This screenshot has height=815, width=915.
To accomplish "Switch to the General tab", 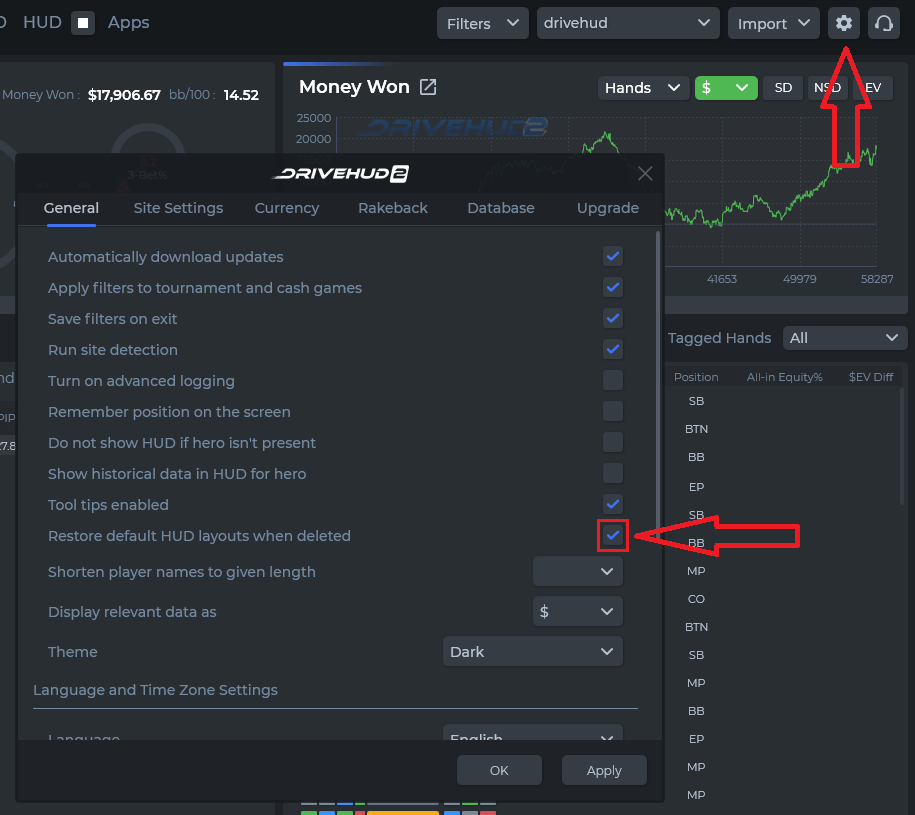I will point(71,208).
